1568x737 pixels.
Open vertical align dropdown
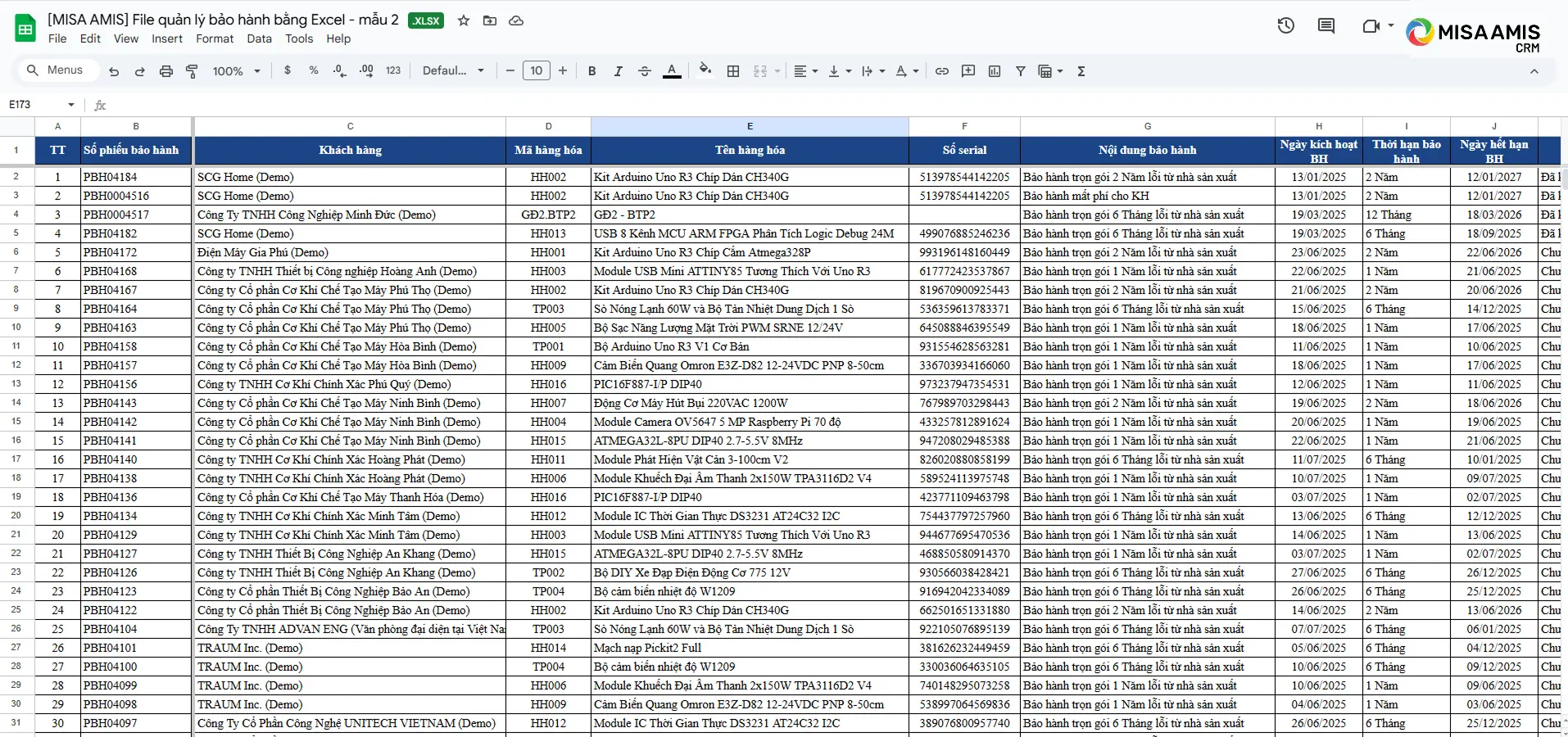point(840,71)
